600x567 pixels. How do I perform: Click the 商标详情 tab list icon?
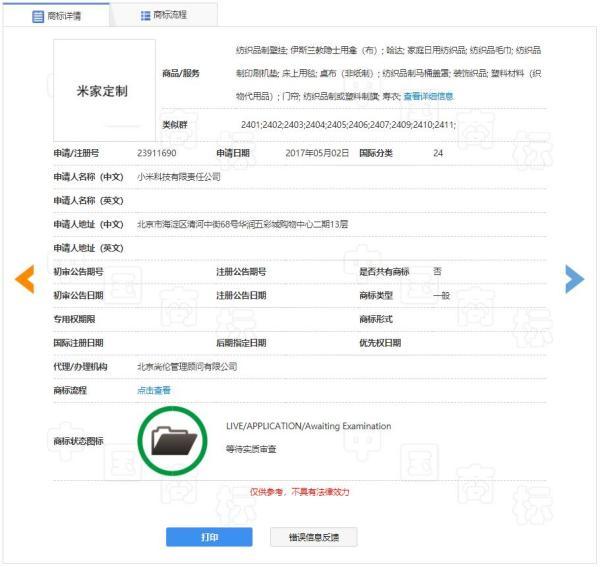pyautogui.click(x=38, y=16)
